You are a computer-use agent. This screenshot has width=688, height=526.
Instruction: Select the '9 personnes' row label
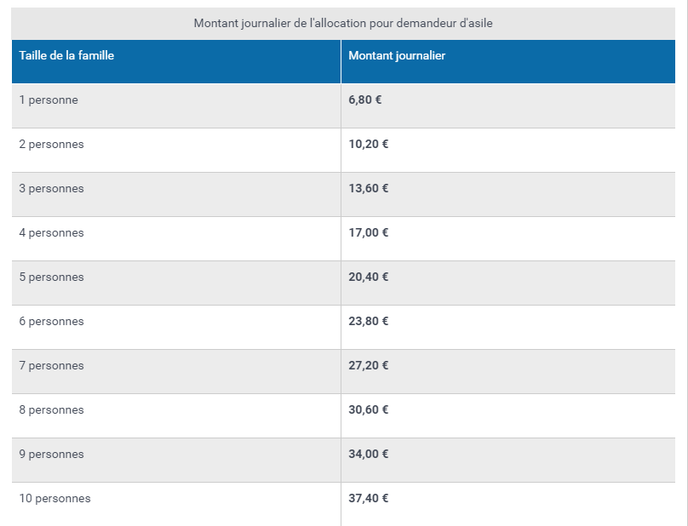tap(51, 454)
